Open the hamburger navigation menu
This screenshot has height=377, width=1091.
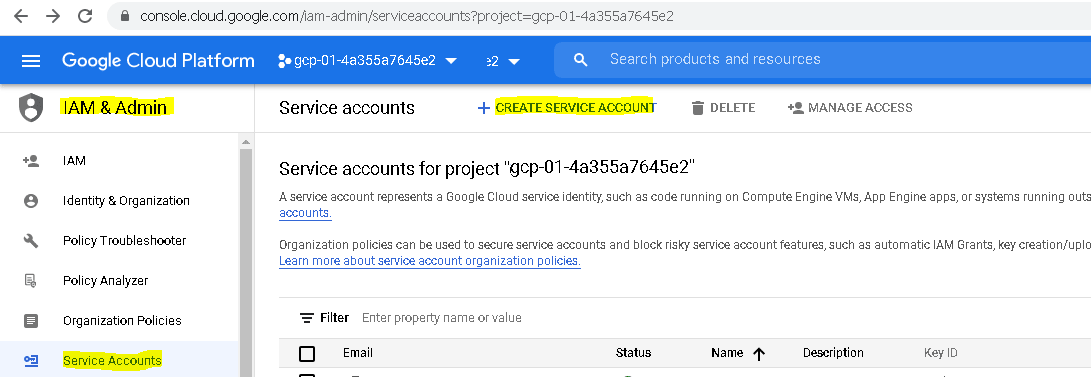(31, 61)
